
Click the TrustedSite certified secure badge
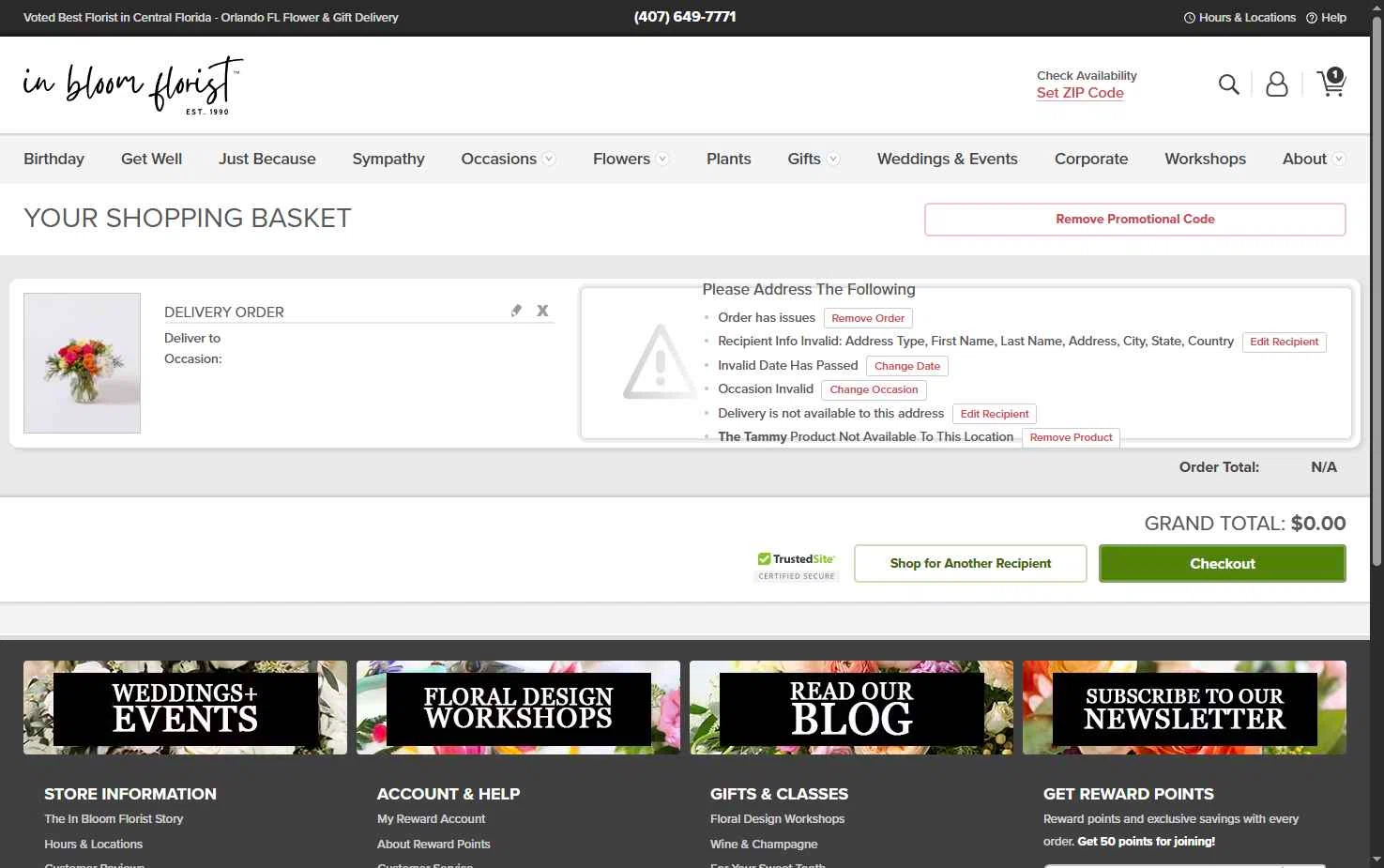coord(797,565)
